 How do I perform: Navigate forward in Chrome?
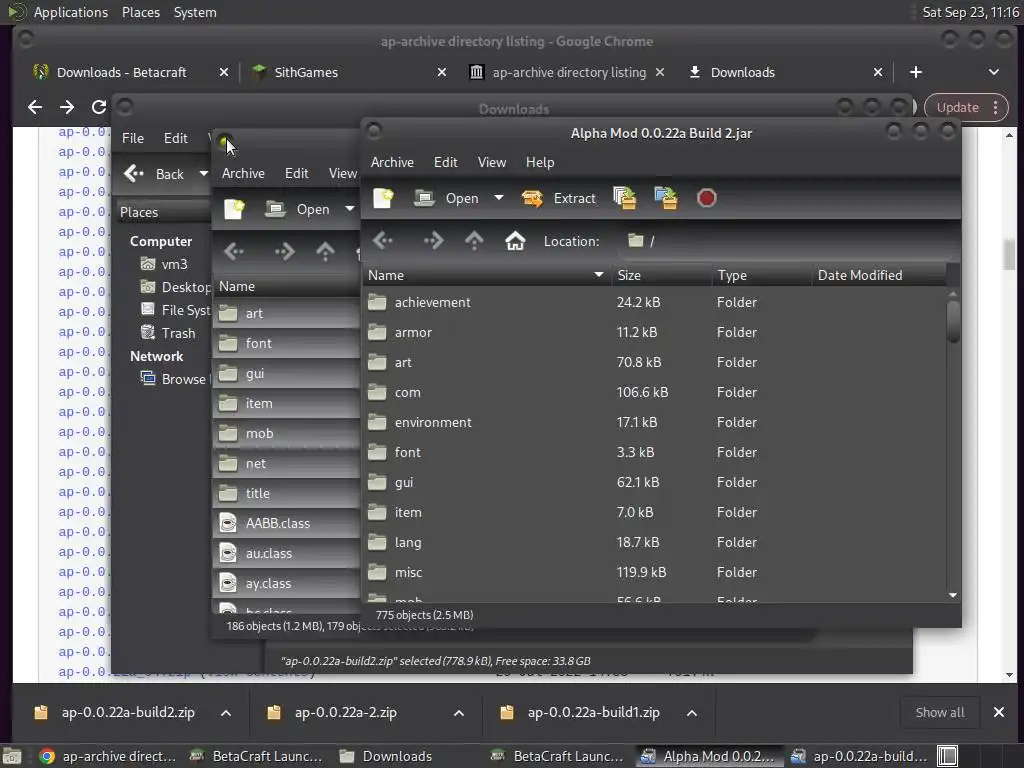(x=67, y=107)
